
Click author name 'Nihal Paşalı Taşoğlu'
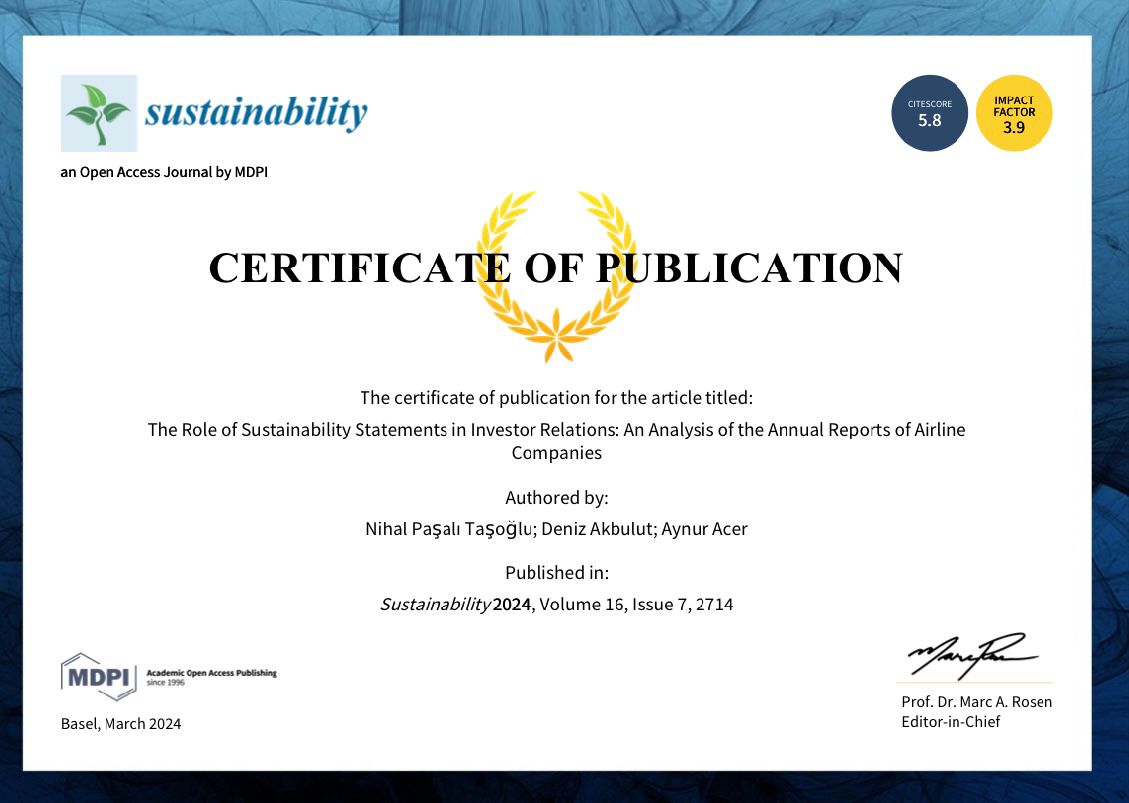click(x=449, y=529)
